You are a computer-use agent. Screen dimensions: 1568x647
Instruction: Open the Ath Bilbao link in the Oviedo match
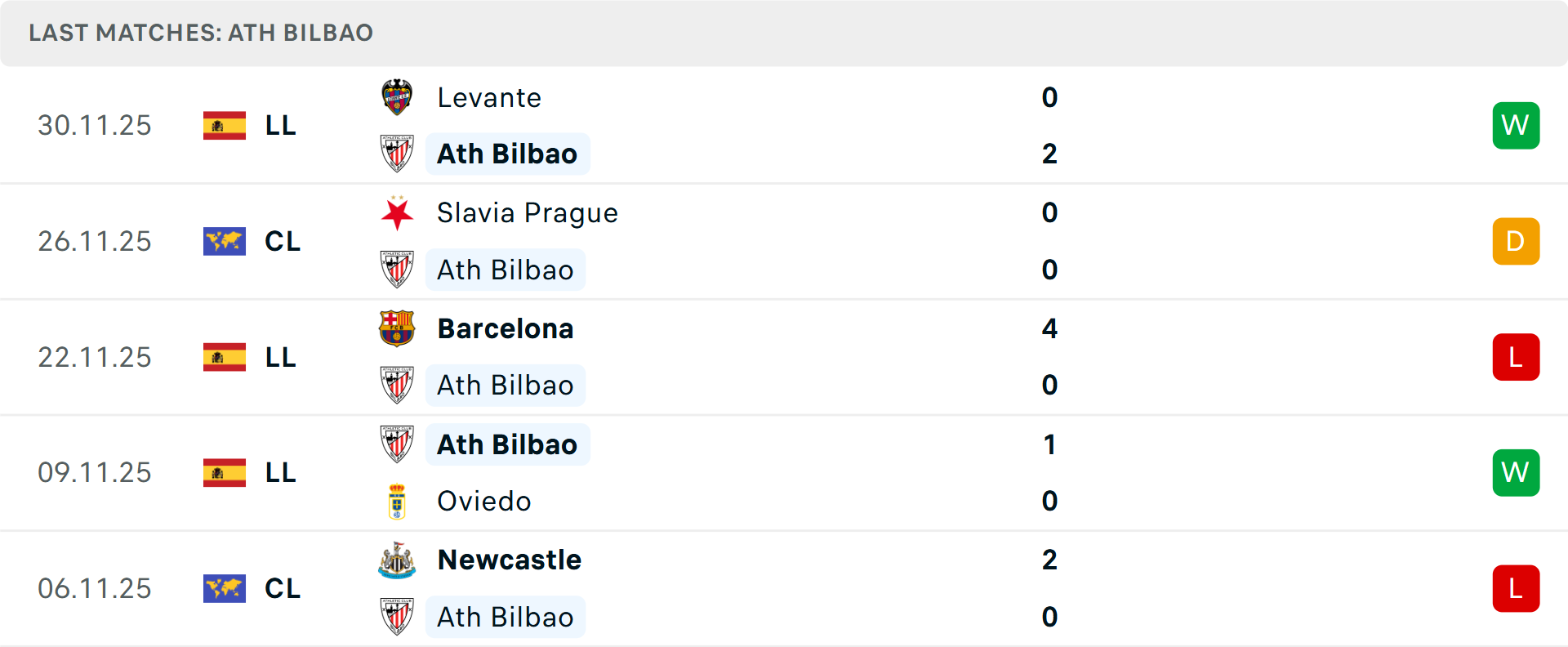(x=507, y=444)
